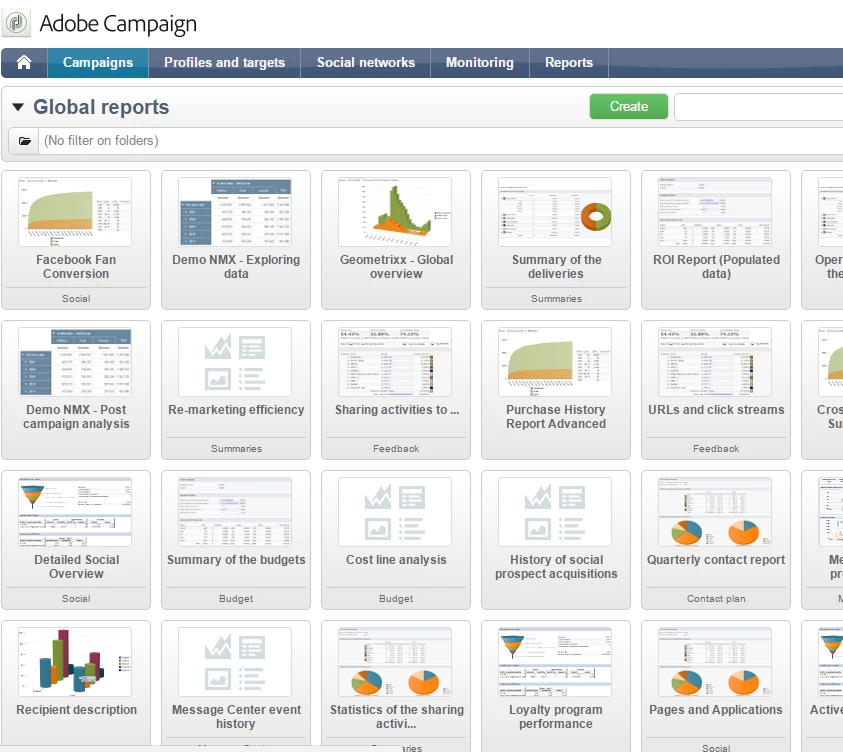Click the Re-marketing efficiency title

click(x=236, y=410)
